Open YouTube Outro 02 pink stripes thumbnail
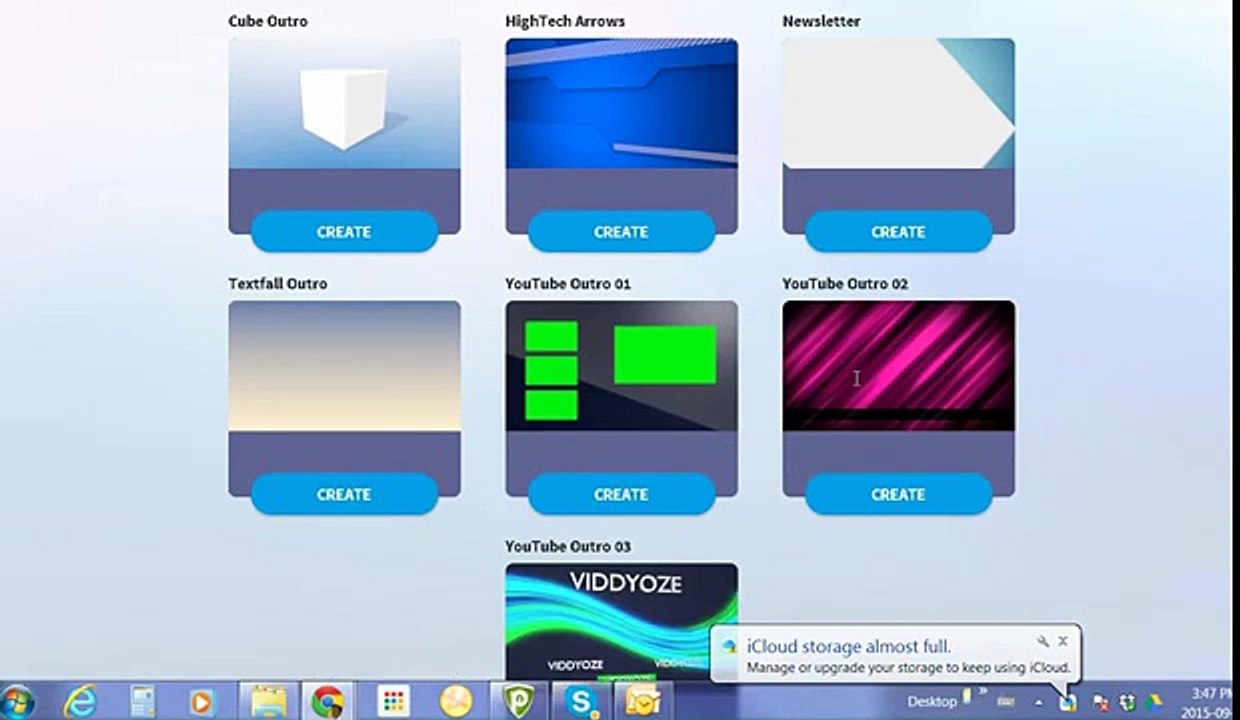Screen dimensions: 1240x720 pos(898,366)
